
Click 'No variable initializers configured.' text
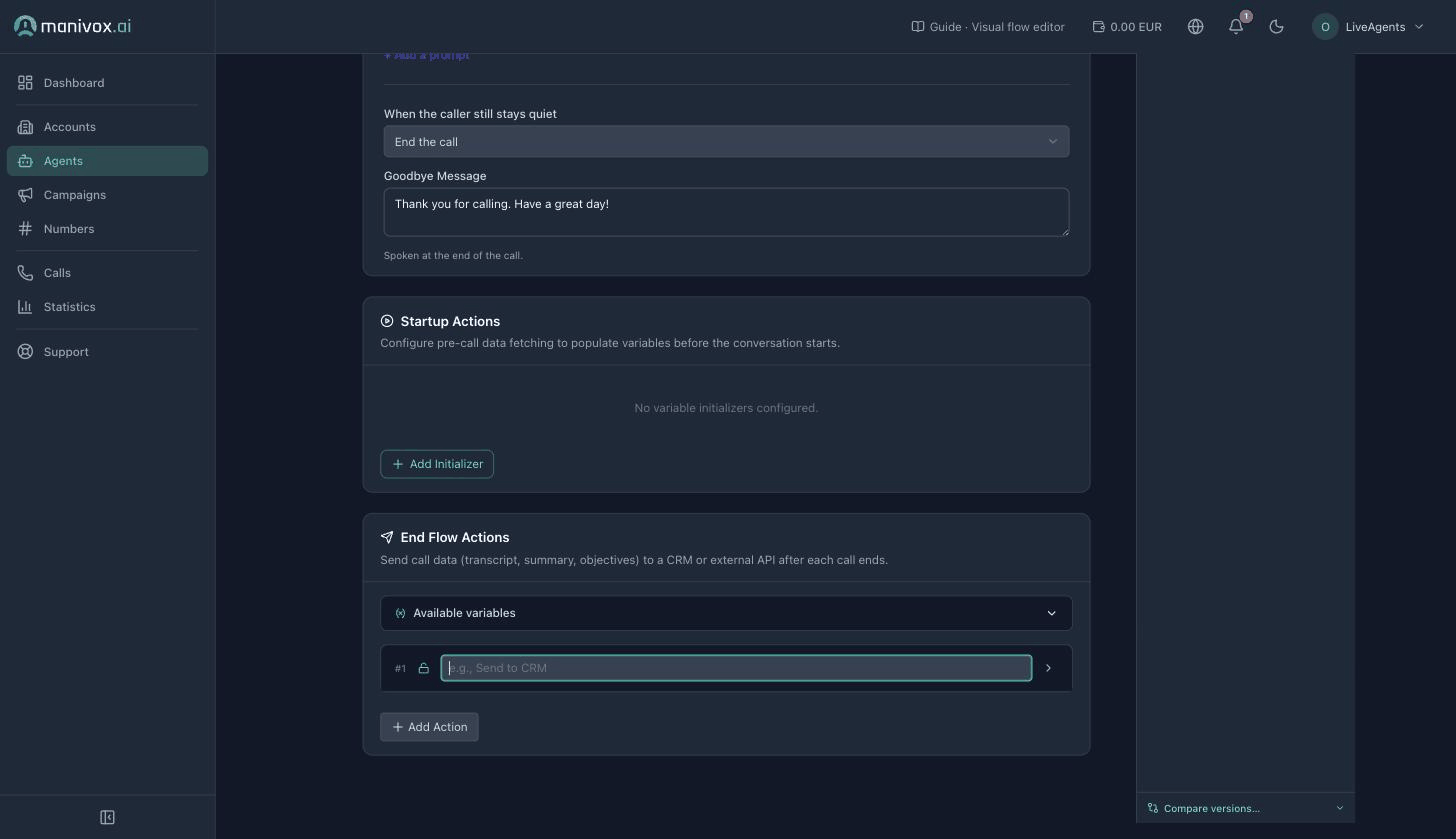point(726,408)
